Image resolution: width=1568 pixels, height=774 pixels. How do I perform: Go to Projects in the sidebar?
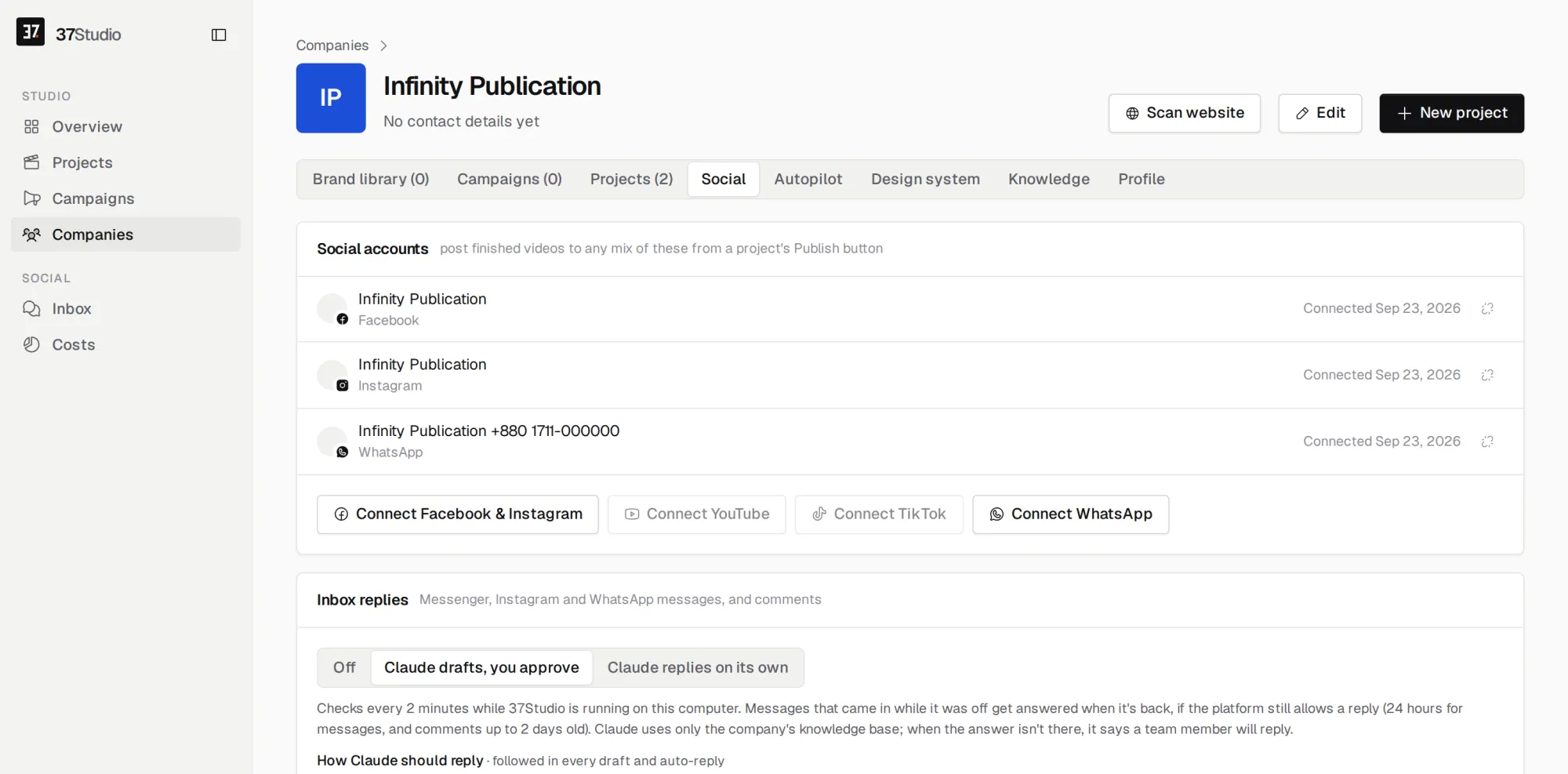coord(125,162)
